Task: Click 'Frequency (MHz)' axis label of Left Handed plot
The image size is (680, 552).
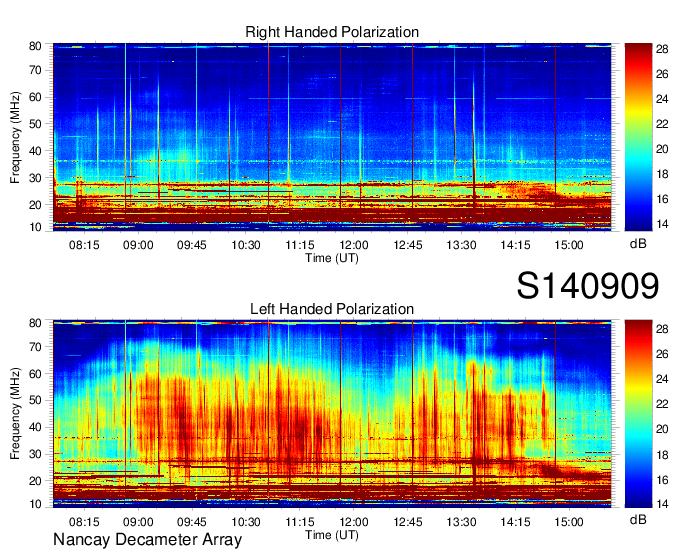Action: coord(15,414)
